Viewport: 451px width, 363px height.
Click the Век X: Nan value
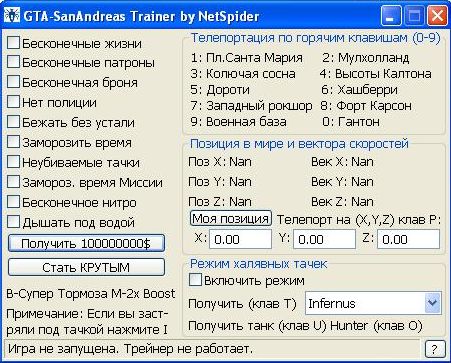click(342, 162)
